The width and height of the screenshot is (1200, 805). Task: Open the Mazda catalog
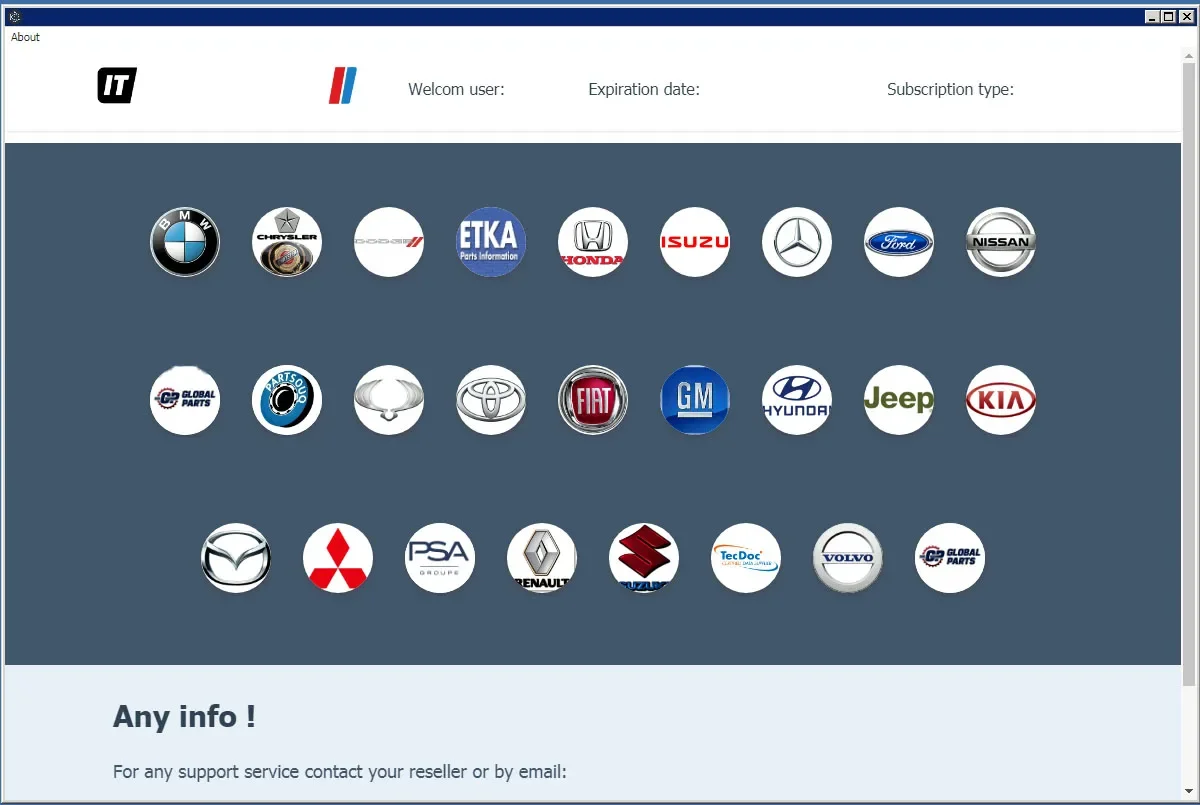tap(236, 558)
